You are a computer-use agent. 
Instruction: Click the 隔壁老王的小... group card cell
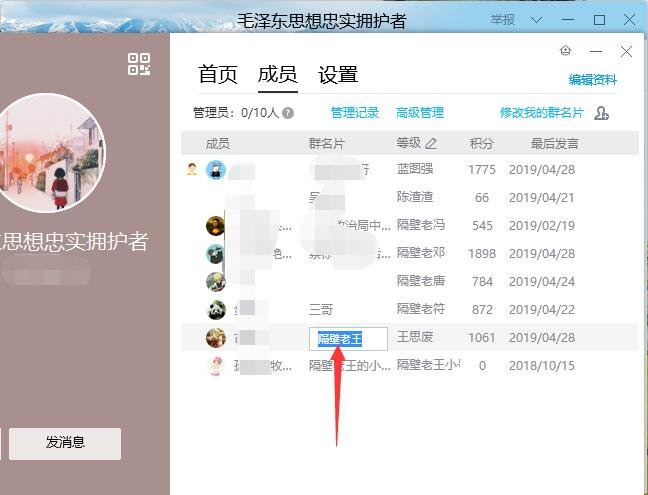pyautogui.click(x=349, y=365)
